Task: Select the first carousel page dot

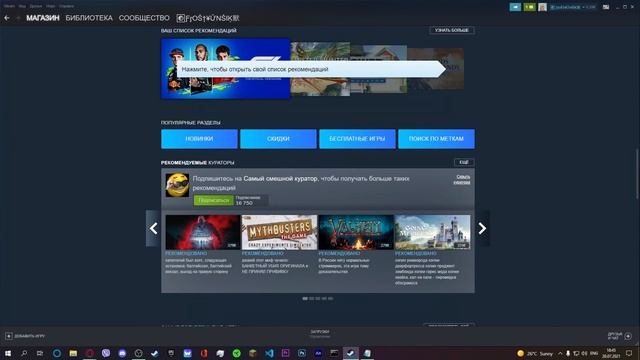Action: click(305, 298)
